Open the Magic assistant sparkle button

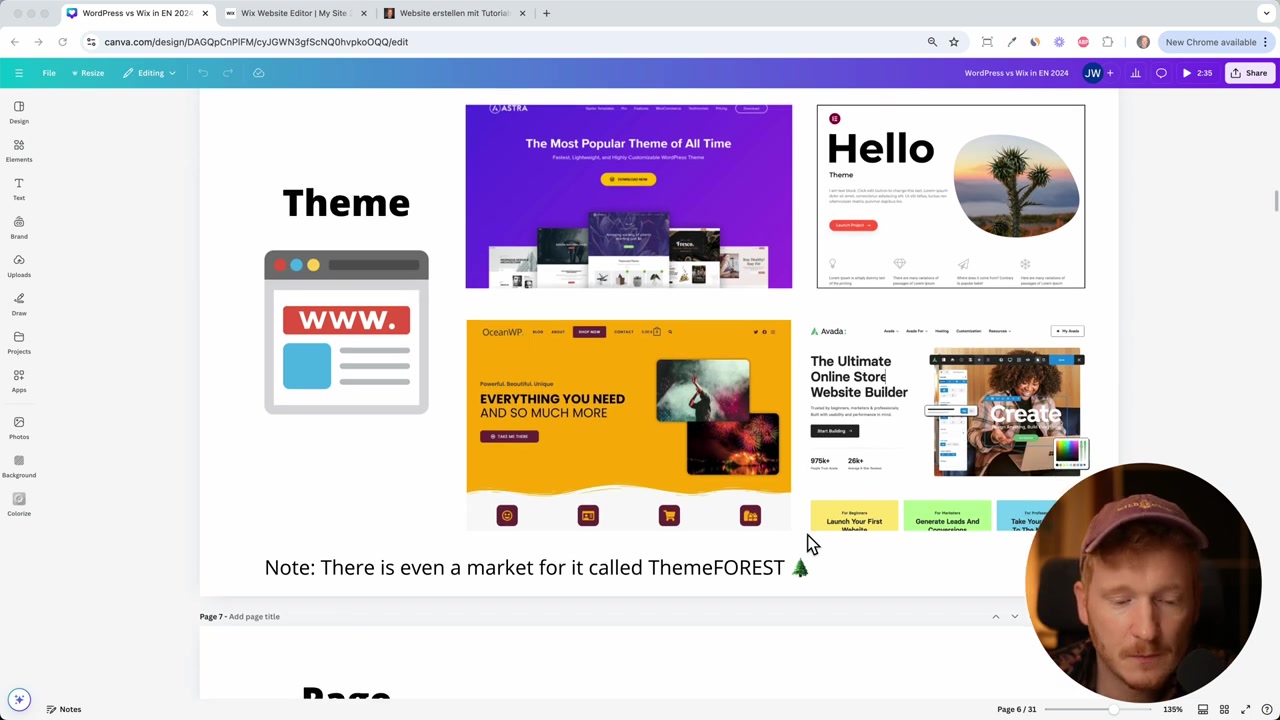click(x=19, y=700)
